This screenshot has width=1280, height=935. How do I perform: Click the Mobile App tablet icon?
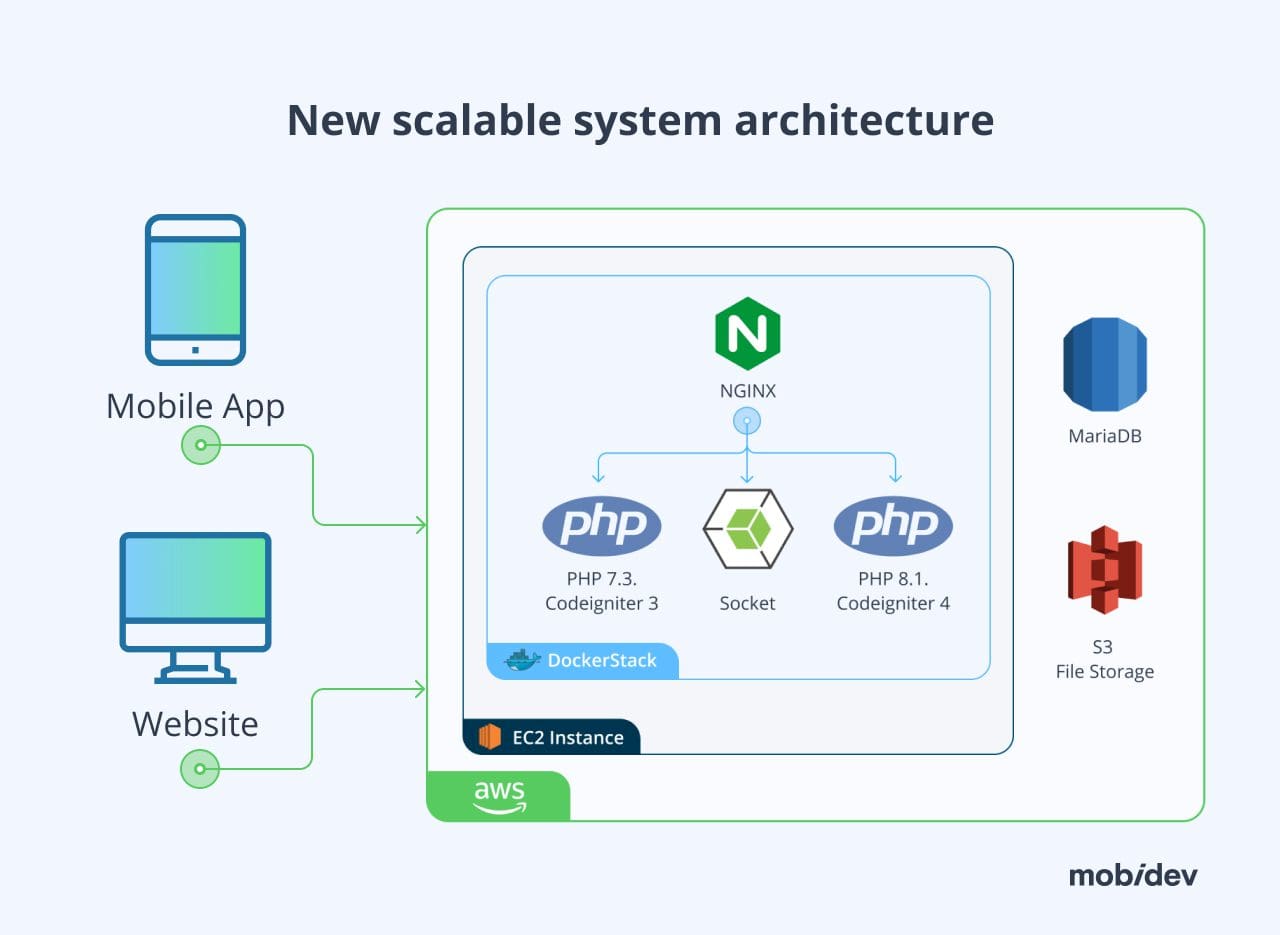pyautogui.click(x=195, y=290)
